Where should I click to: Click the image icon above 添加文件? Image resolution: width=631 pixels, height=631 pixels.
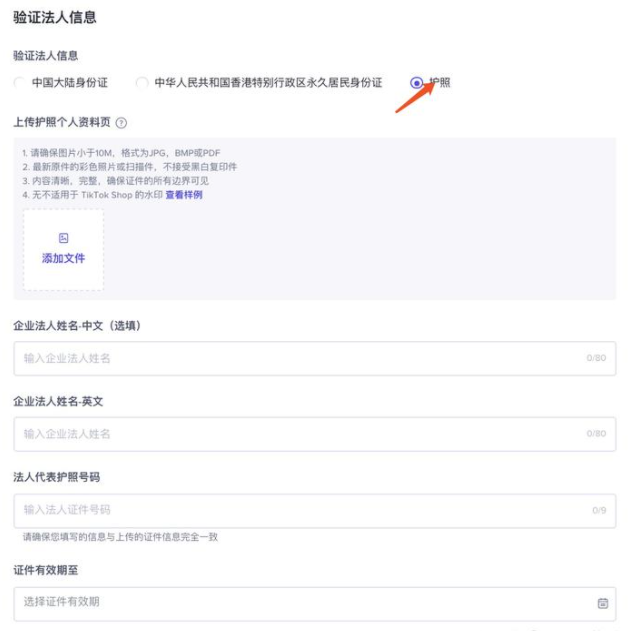tap(64, 238)
